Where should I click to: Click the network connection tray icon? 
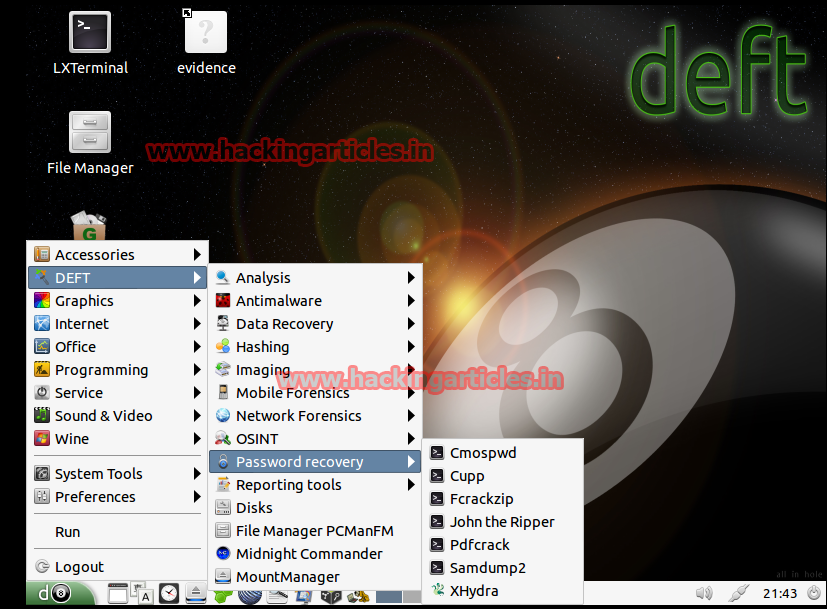tap(739, 594)
